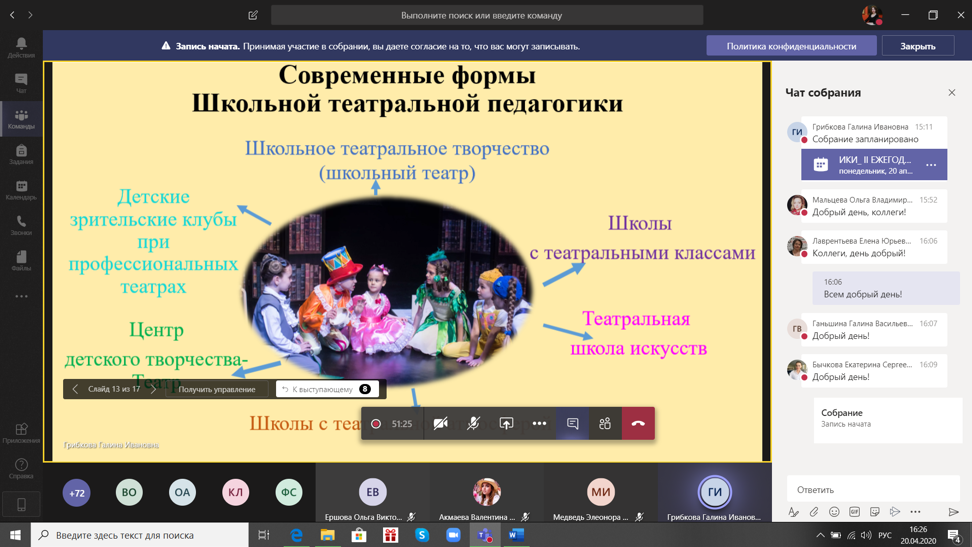
Task: Switch to Teams tab in the sidebar
Action: 21,119
